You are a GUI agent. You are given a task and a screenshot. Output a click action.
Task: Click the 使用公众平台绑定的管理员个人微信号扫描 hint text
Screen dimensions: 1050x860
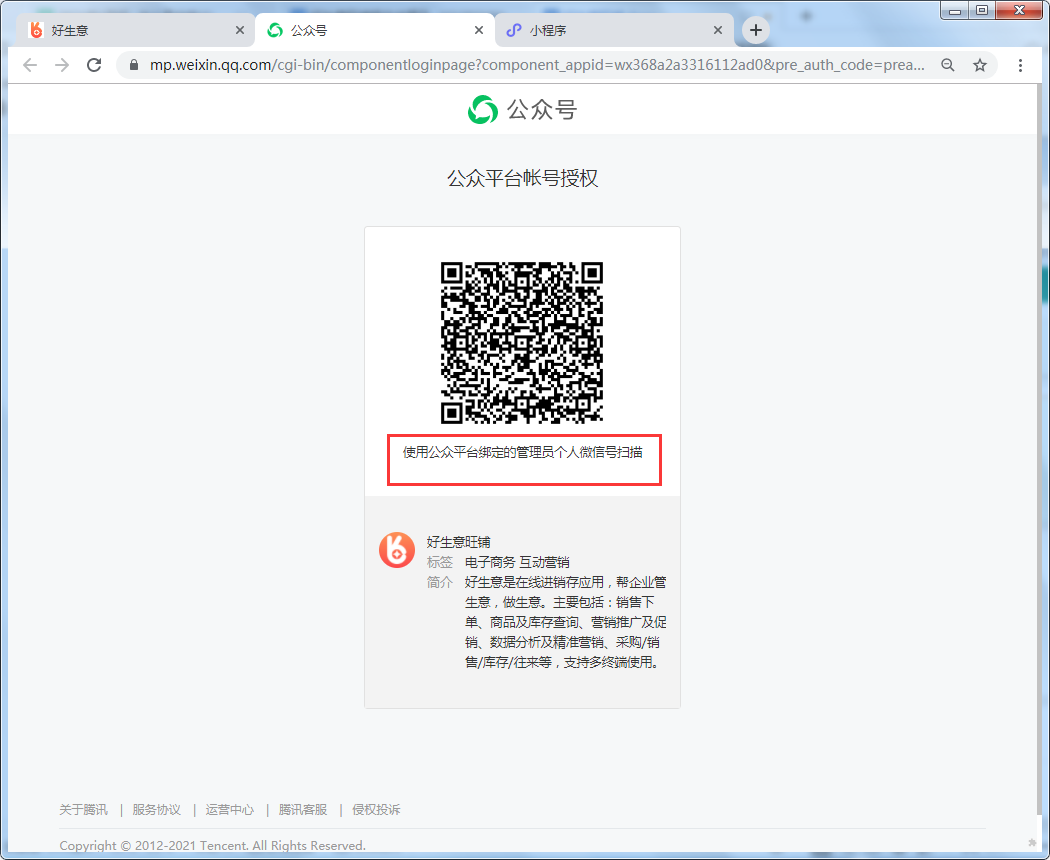point(522,453)
